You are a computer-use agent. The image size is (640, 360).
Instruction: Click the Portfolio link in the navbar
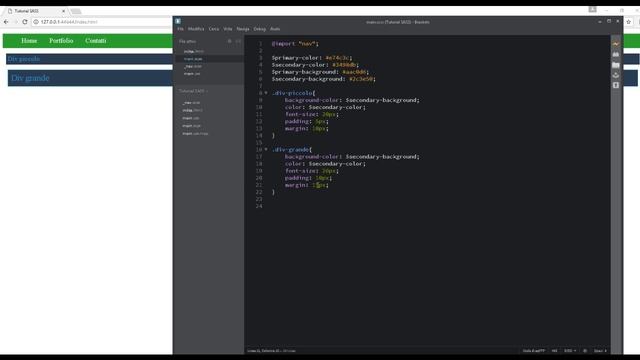[61, 41]
